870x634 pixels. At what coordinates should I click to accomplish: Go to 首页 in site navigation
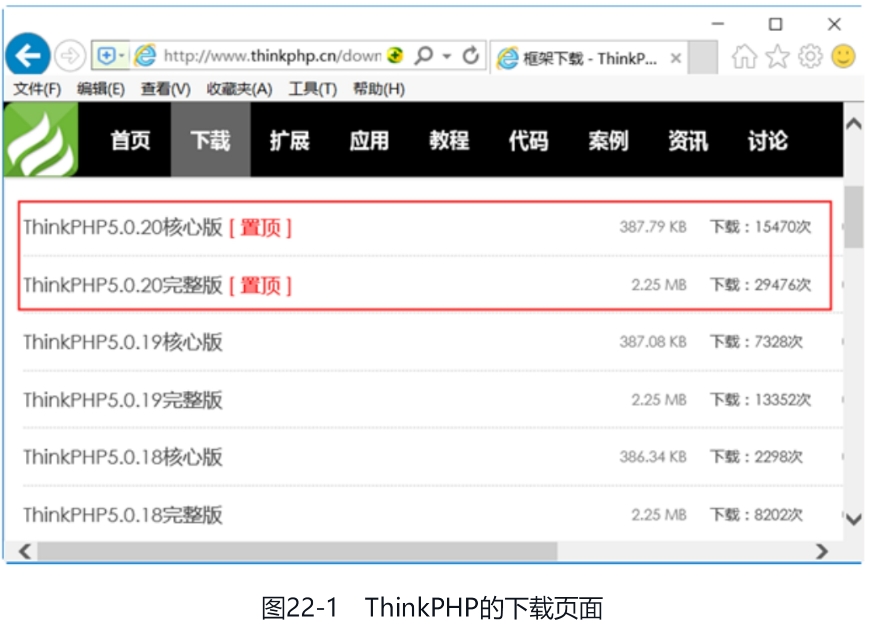130,140
